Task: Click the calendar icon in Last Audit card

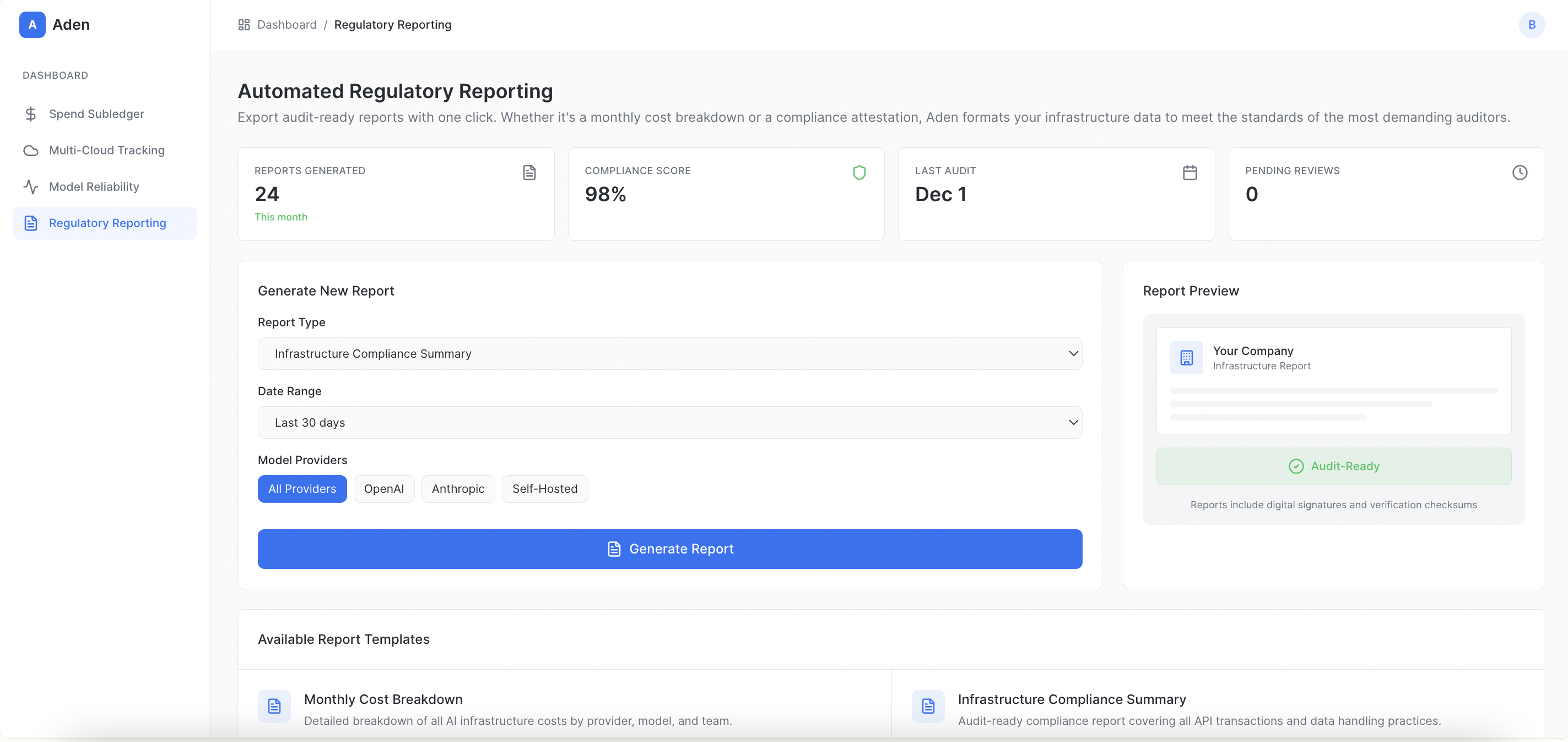Action: (1189, 173)
